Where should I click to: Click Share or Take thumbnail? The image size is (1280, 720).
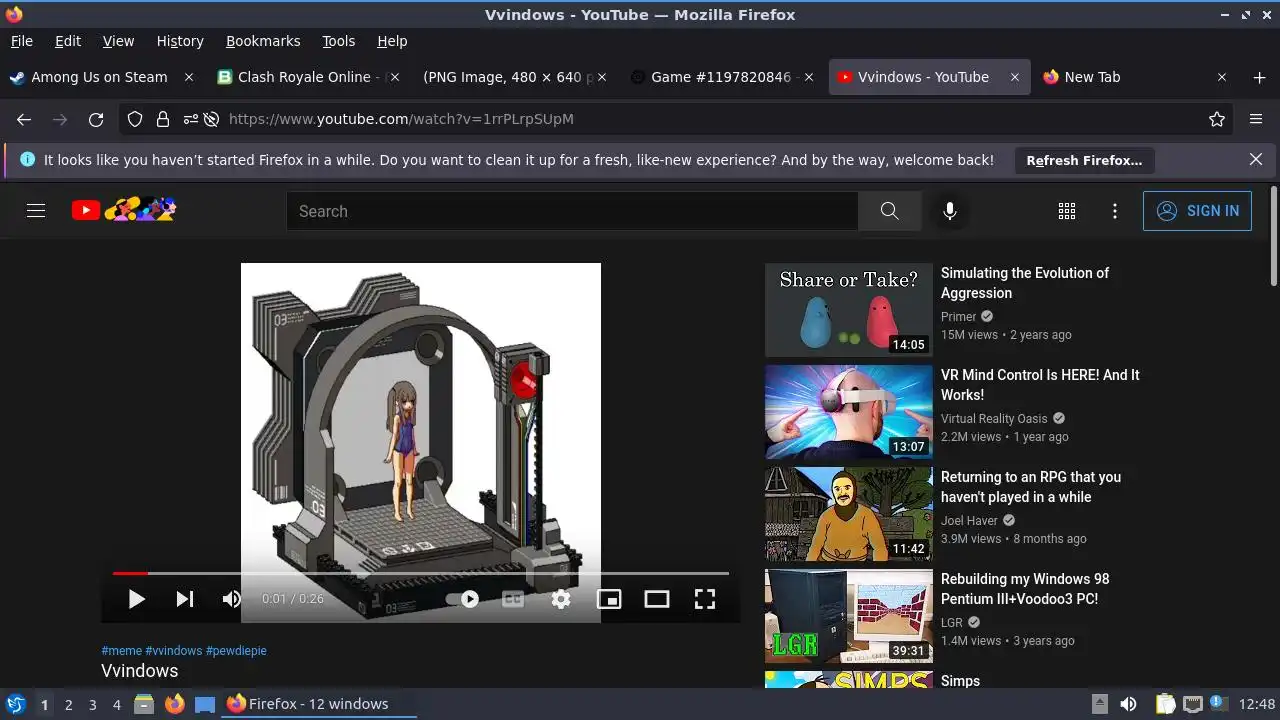(x=849, y=310)
